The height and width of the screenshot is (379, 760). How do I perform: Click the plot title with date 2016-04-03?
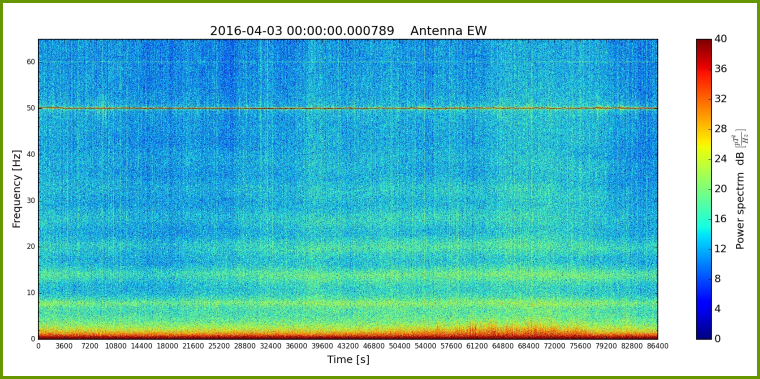[348, 31]
